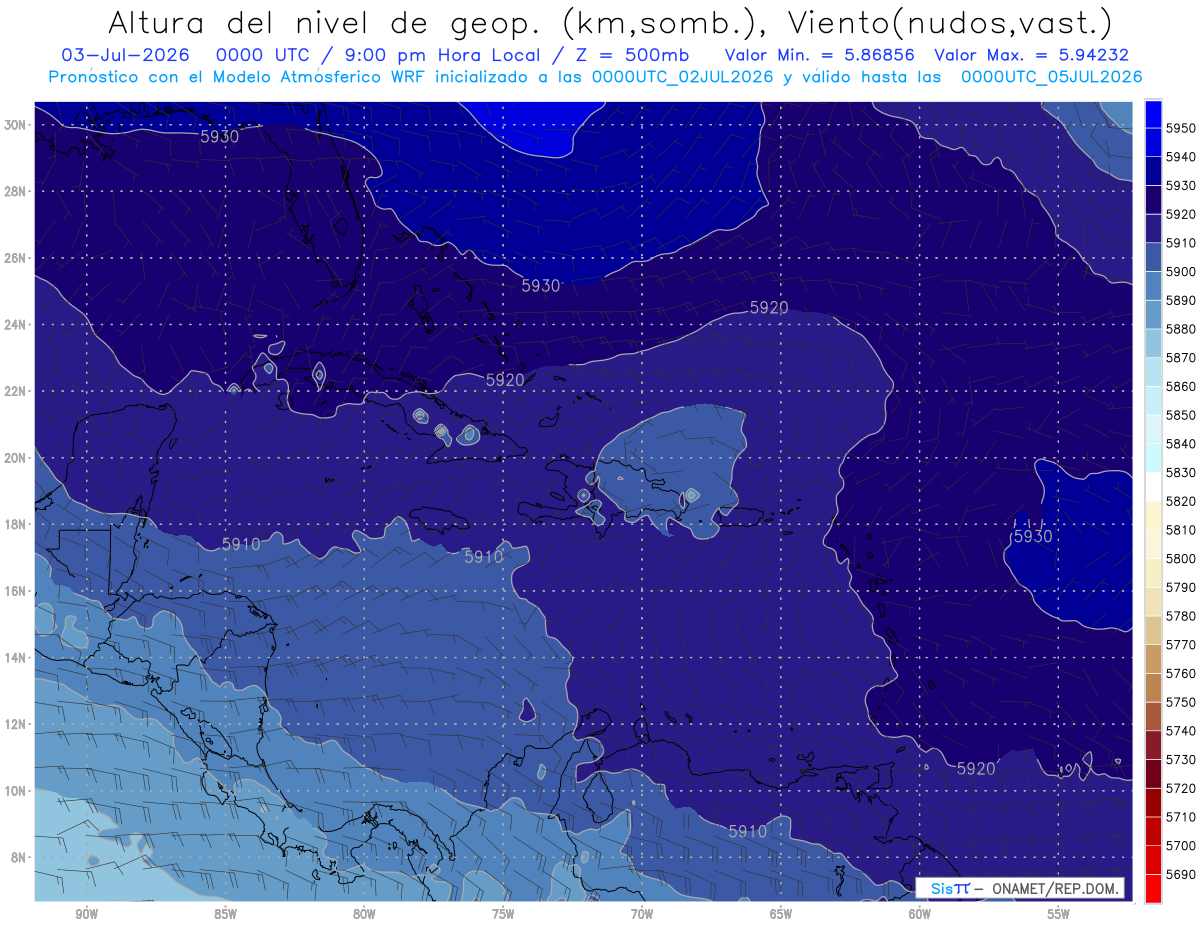The image size is (1200, 927).
Task: Click colorbar tick label 5880
Action: 1180,329
